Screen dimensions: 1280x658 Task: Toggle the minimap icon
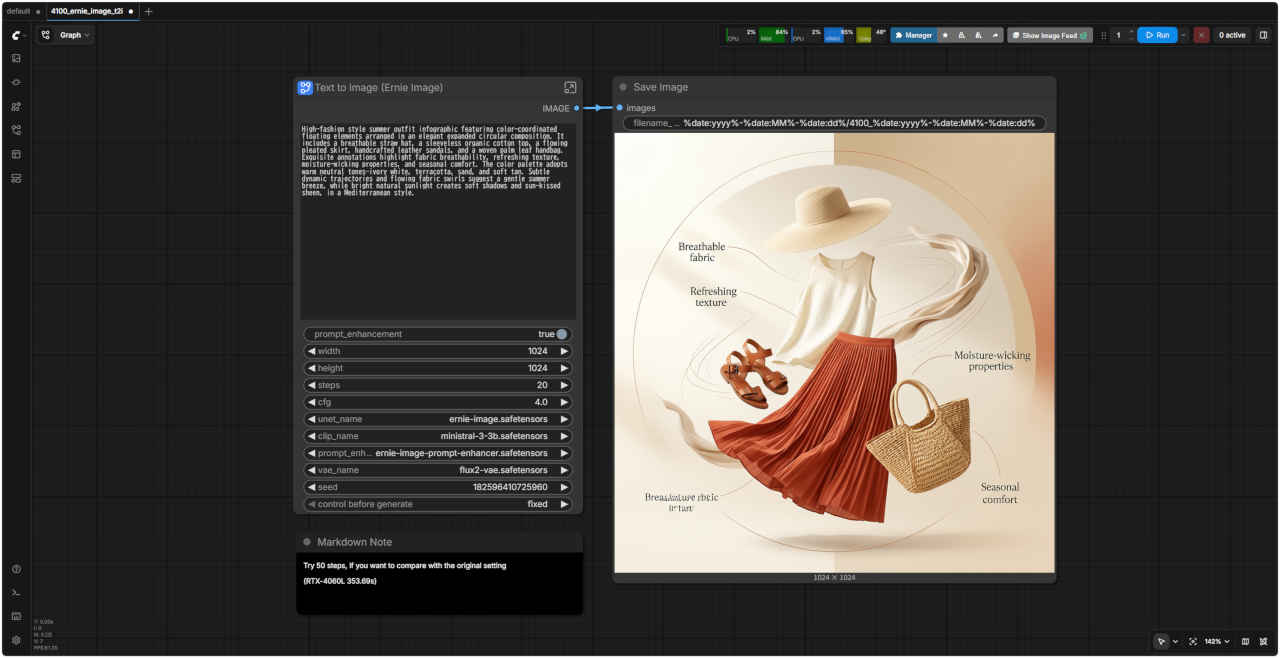1245,641
